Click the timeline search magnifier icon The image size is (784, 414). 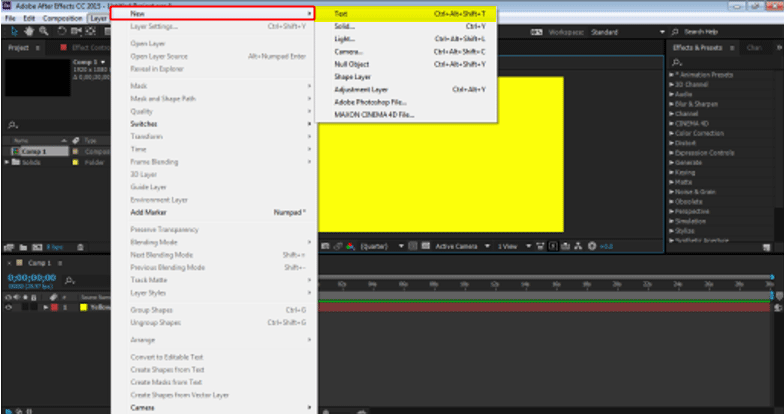(x=70, y=280)
